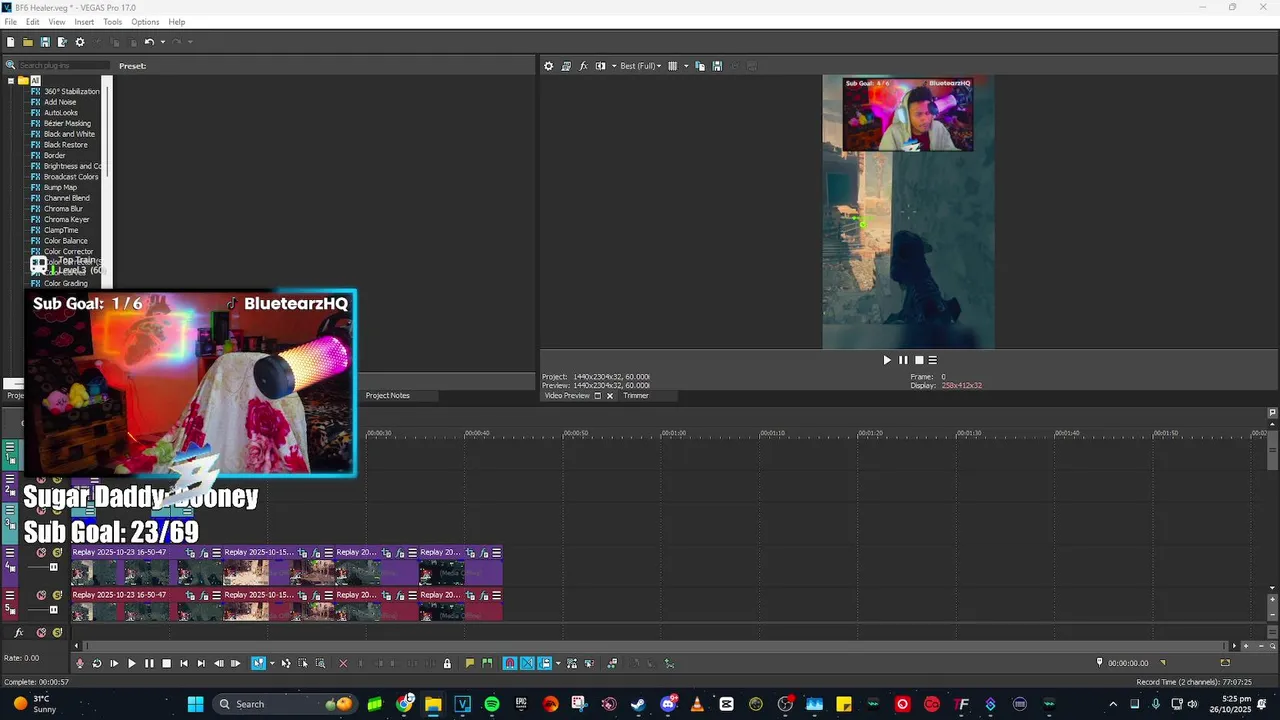Click Play under the video preview
The height and width of the screenshot is (720, 1280).
(886, 360)
